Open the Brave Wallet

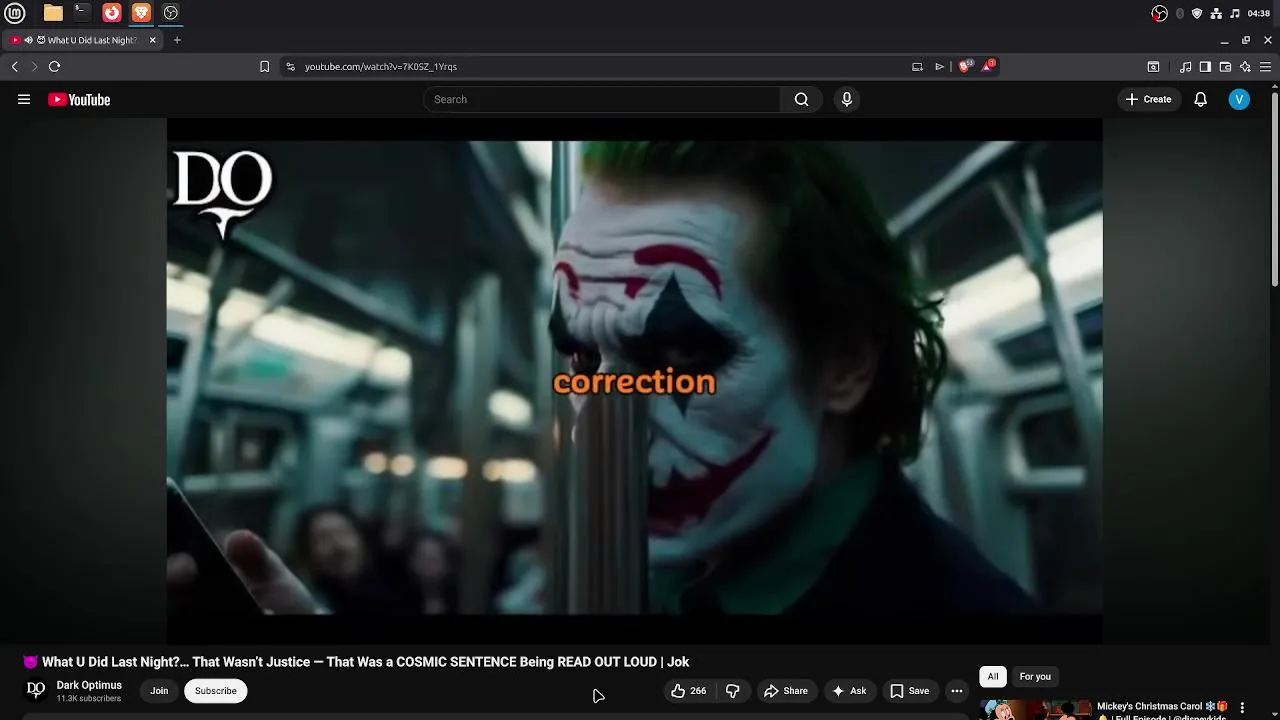(1225, 66)
